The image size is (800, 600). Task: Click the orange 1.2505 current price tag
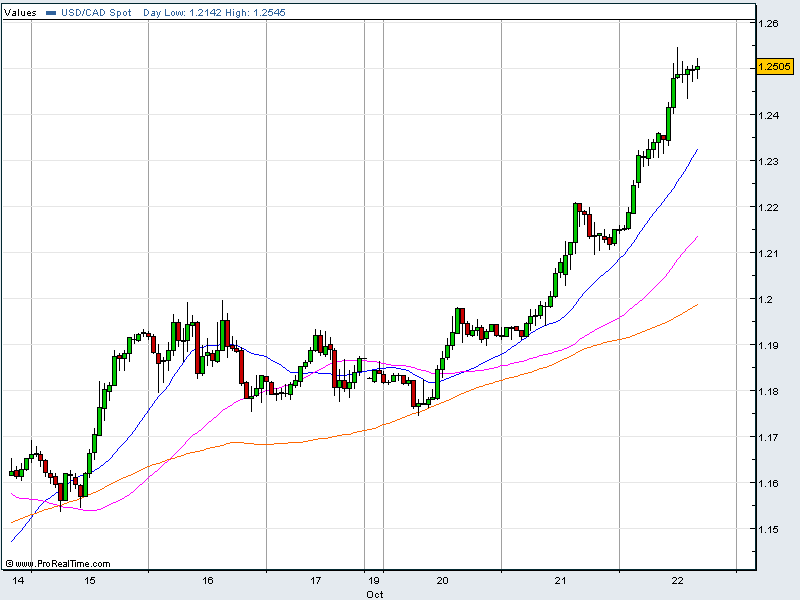[x=774, y=67]
